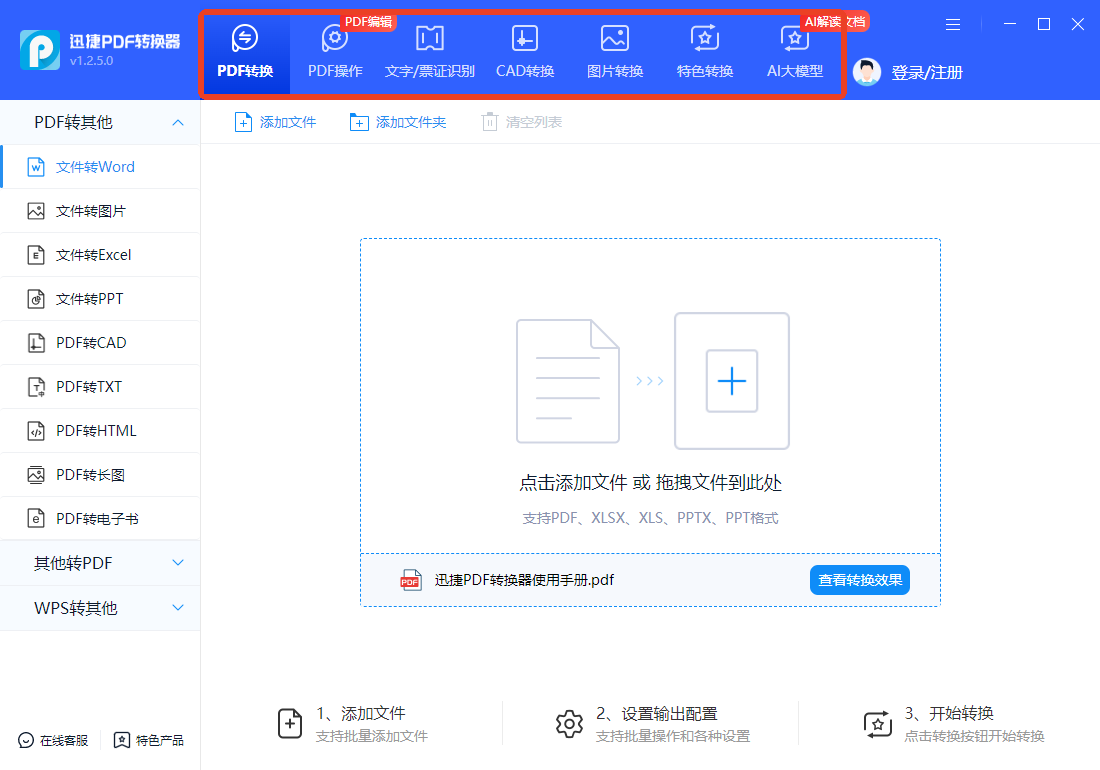Click 迅捷PDF转换器使用手册.pdf file name
Viewport: 1100px width, 770px height.
coord(524,580)
